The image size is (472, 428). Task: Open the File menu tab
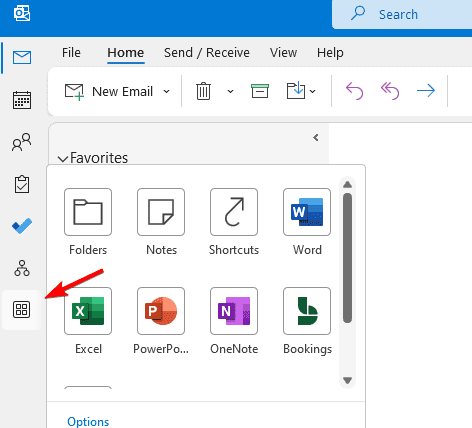[x=71, y=53]
